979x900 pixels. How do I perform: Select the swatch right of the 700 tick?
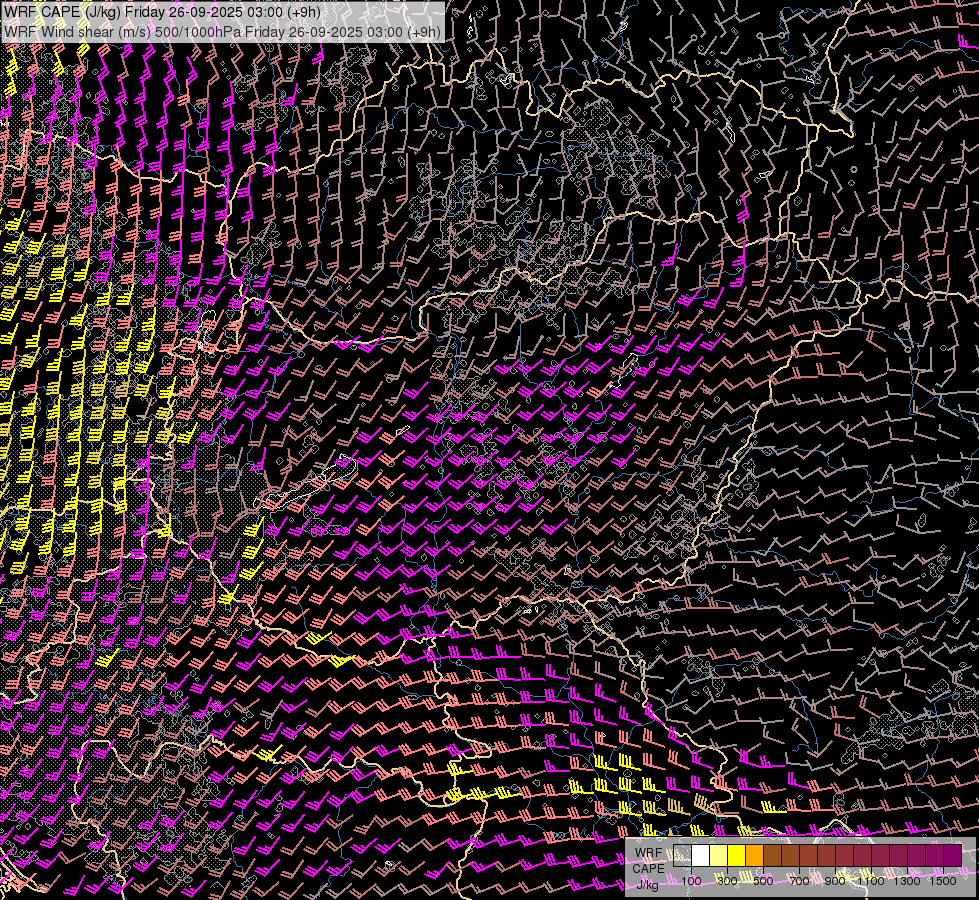[809, 855]
